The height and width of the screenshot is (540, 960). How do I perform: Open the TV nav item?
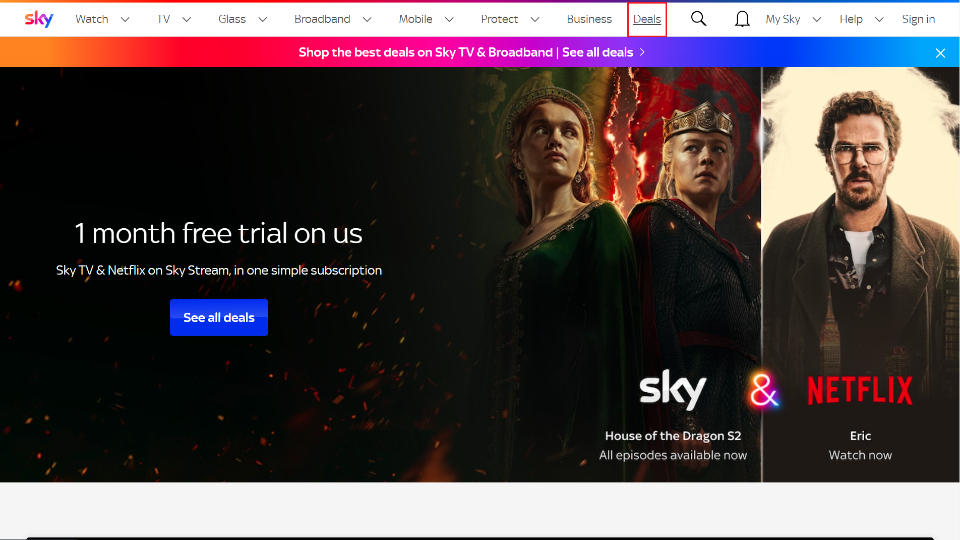click(163, 19)
